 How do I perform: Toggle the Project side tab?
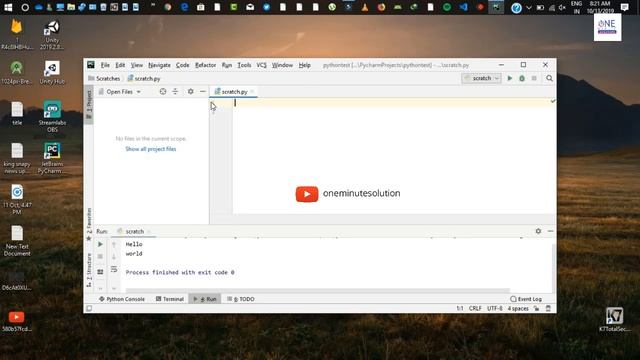pos(89,104)
